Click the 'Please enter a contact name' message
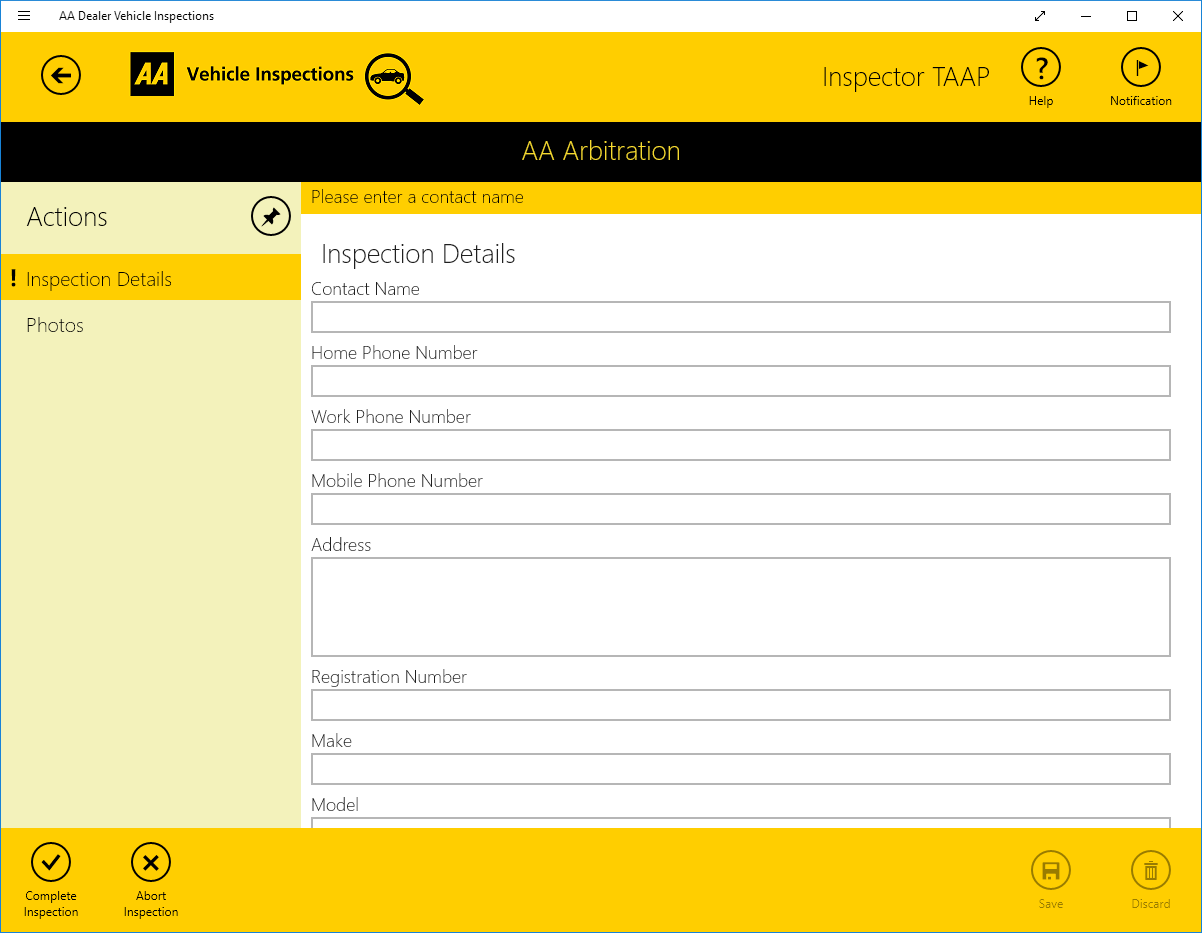This screenshot has width=1202, height=933. [x=417, y=197]
